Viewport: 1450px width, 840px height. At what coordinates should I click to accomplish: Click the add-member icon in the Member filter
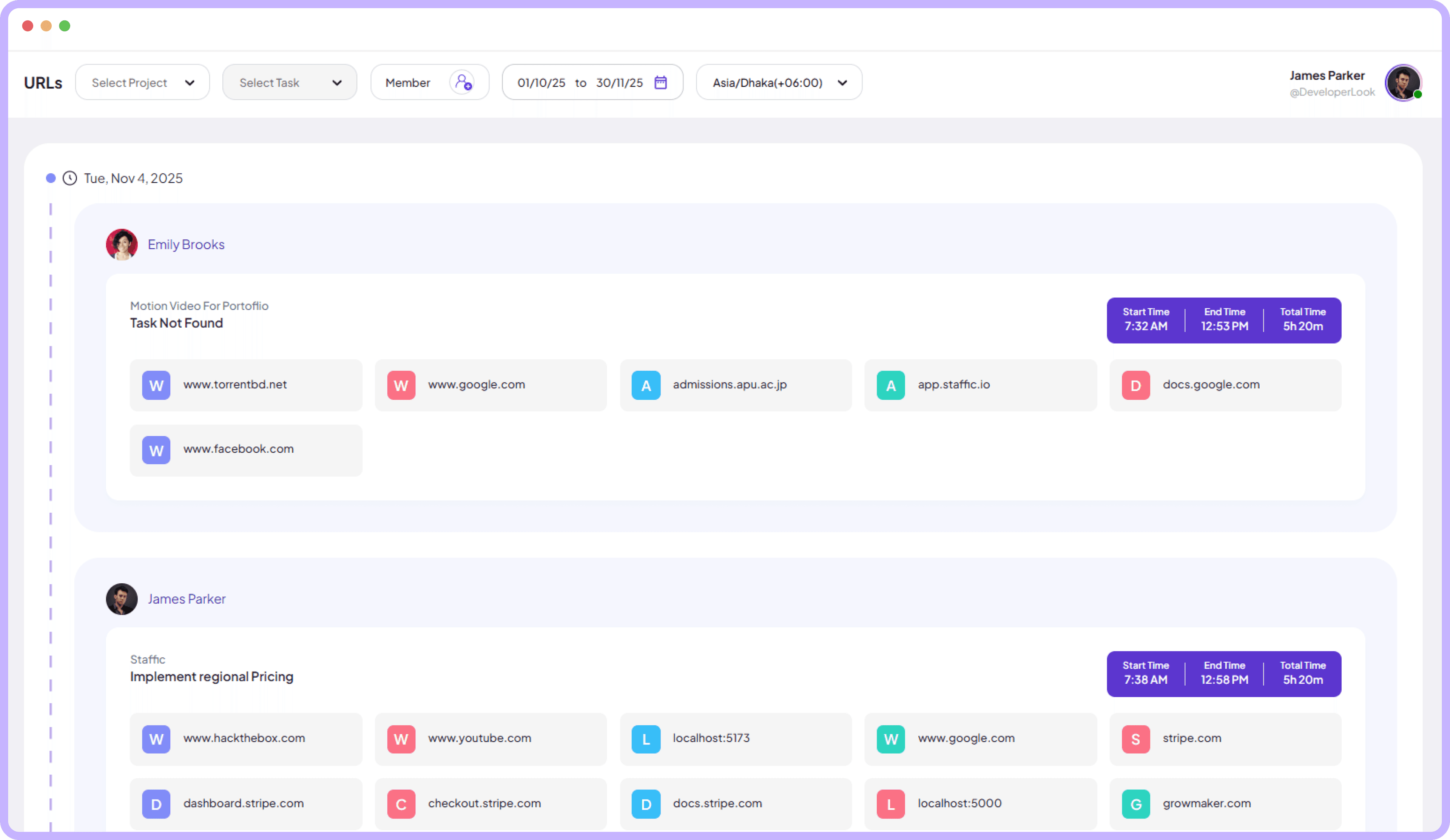462,82
